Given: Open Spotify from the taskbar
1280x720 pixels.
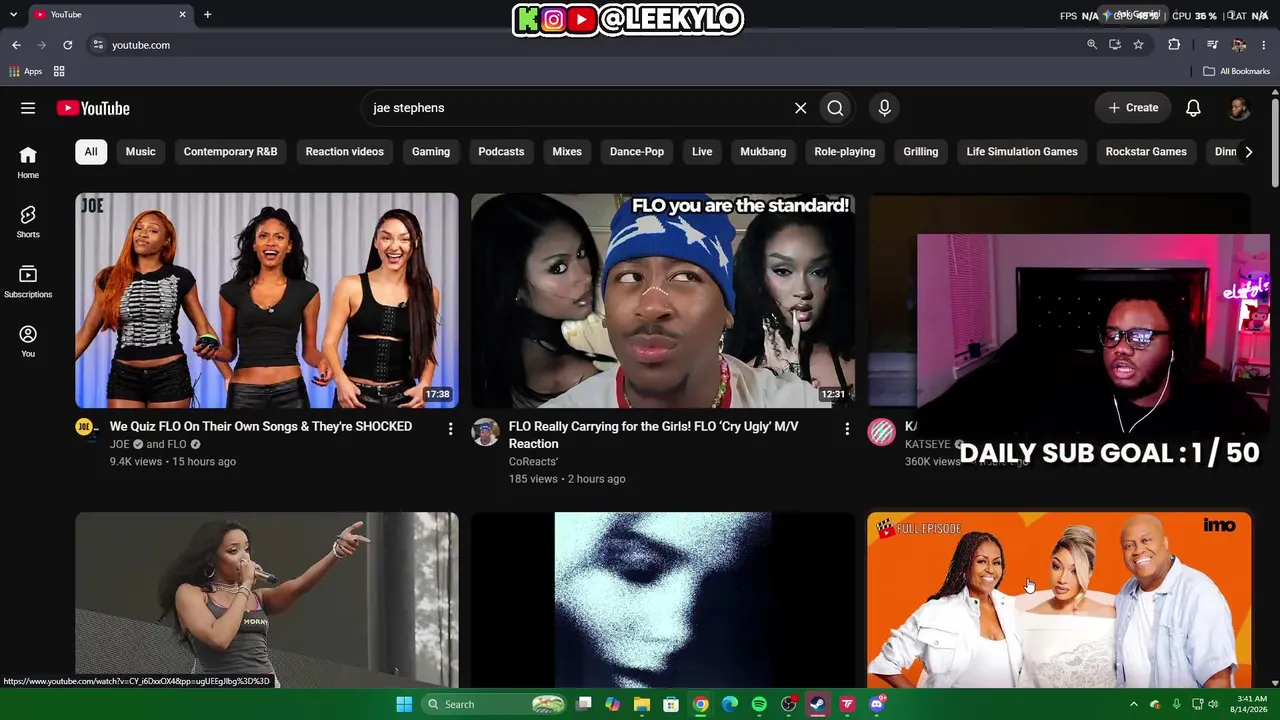Looking at the screenshot, I should point(759,704).
